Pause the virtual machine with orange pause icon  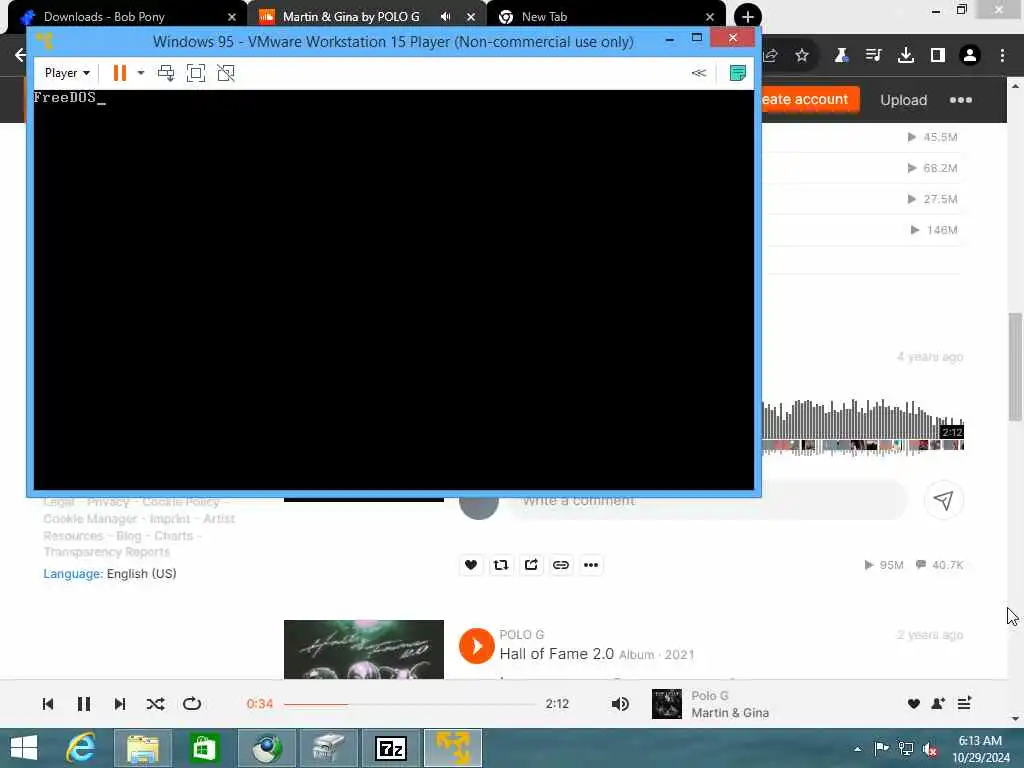tap(120, 73)
